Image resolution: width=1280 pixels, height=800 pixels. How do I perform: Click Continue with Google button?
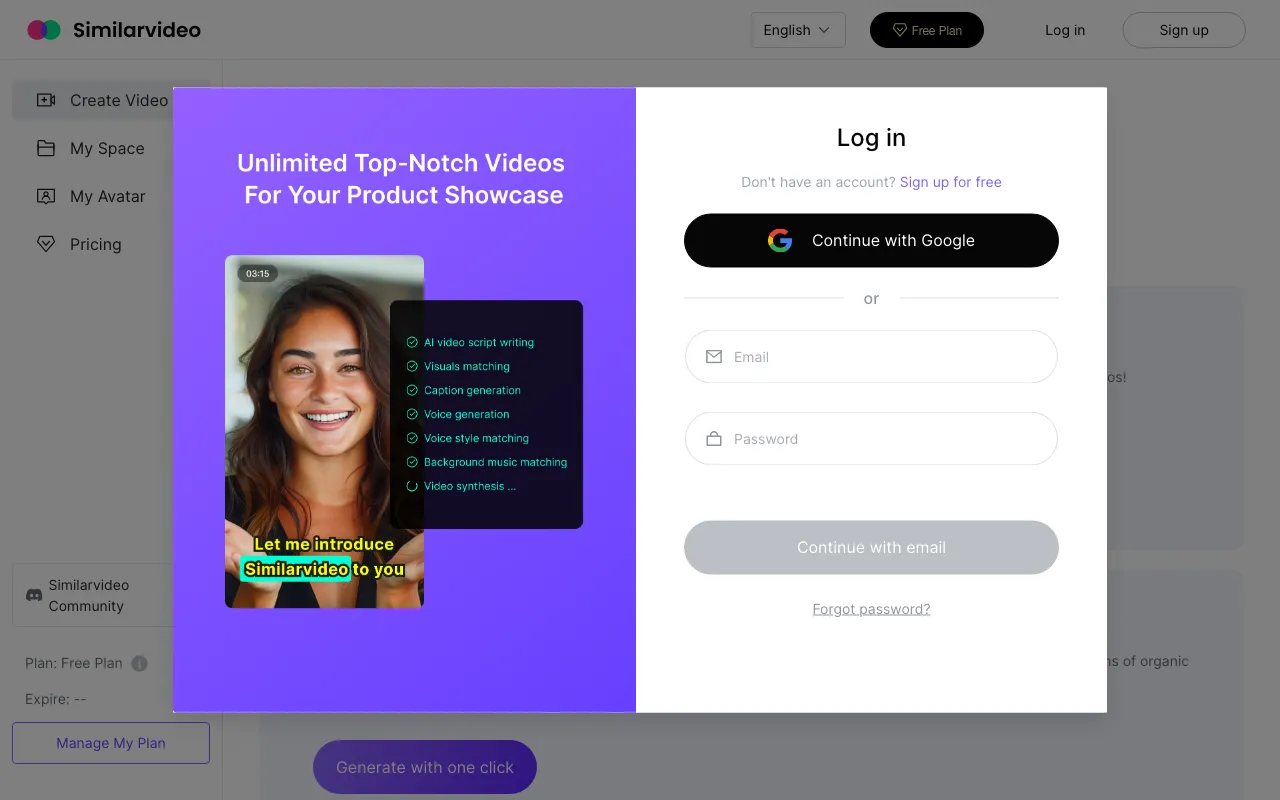pyautogui.click(x=871, y=240)
